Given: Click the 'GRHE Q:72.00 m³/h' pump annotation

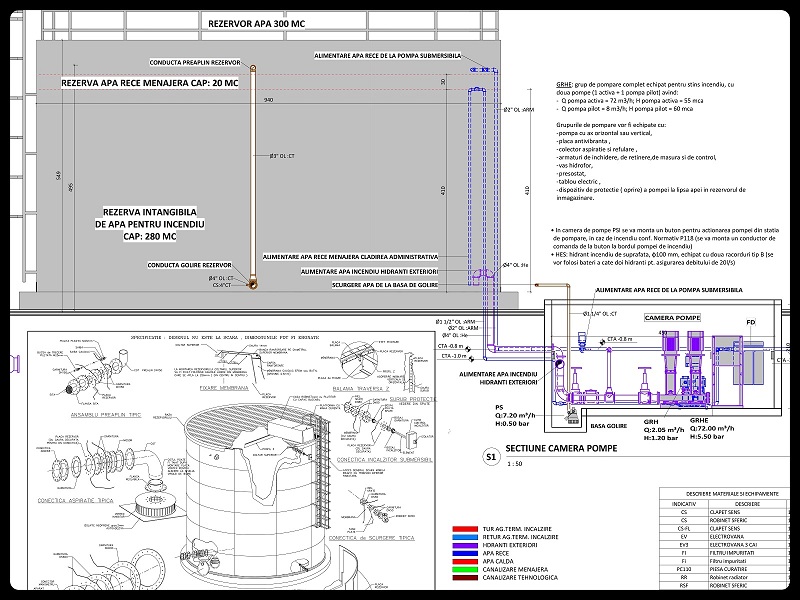Looking at the screenshot, I should [x=712, y=429].
